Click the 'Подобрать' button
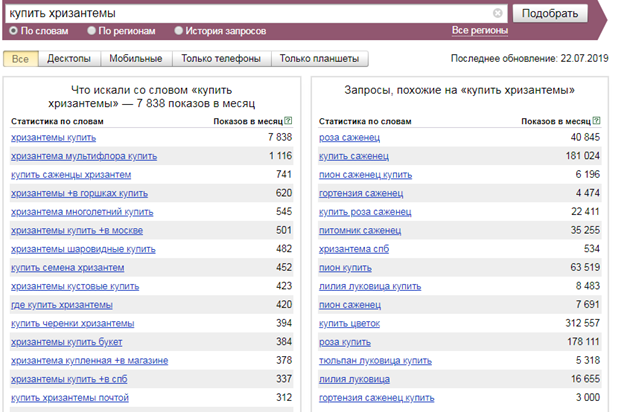The image size is (624, 412). (x=550, y=14)
